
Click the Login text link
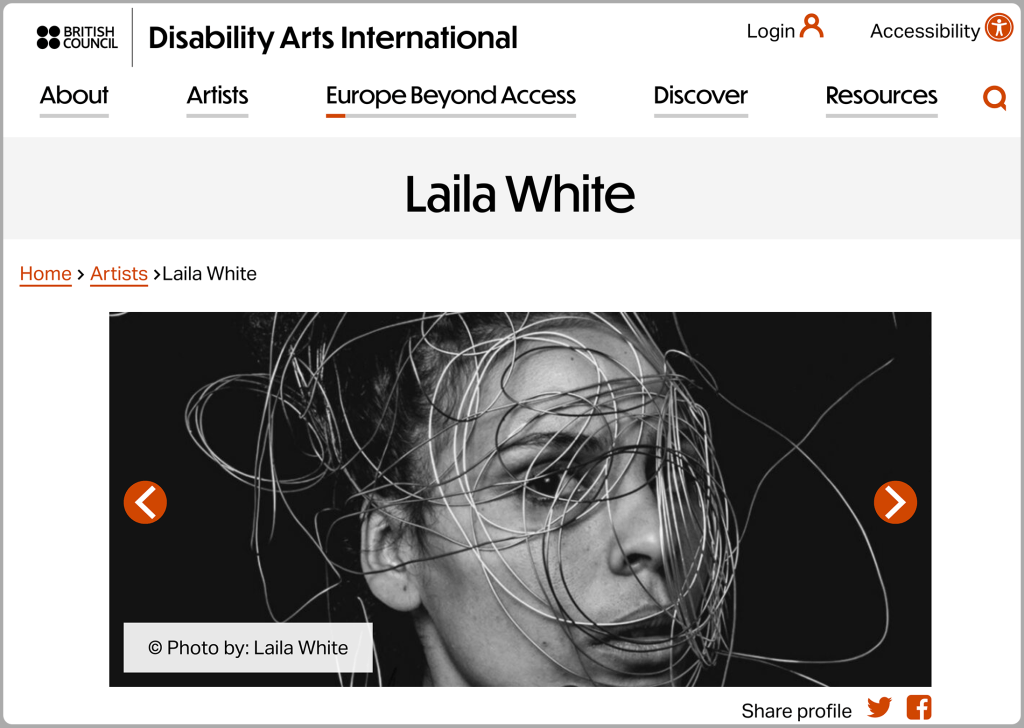[771, 31]
